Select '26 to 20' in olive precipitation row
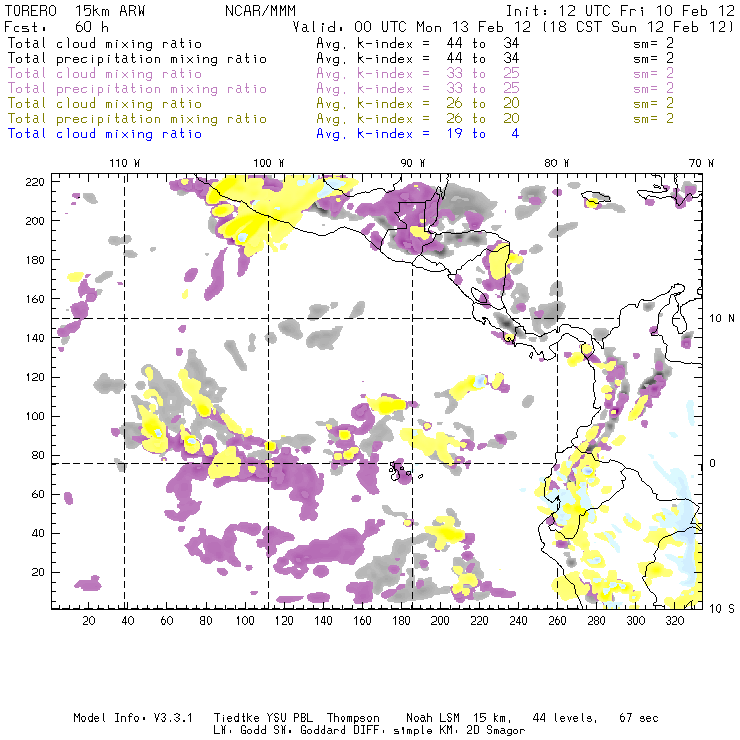The width and height of the screenshot is (740, 740). point(483,119)
